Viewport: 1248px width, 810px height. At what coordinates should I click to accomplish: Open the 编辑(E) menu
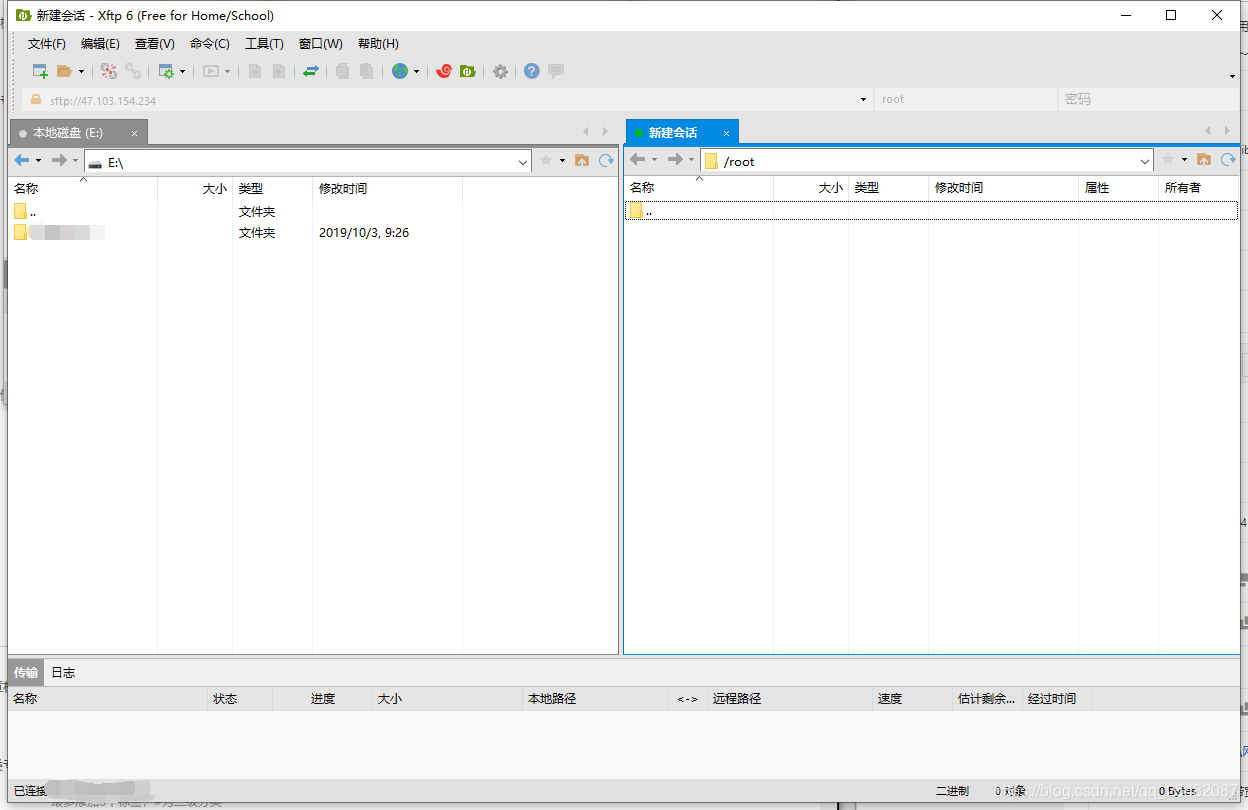pos(100,44)
